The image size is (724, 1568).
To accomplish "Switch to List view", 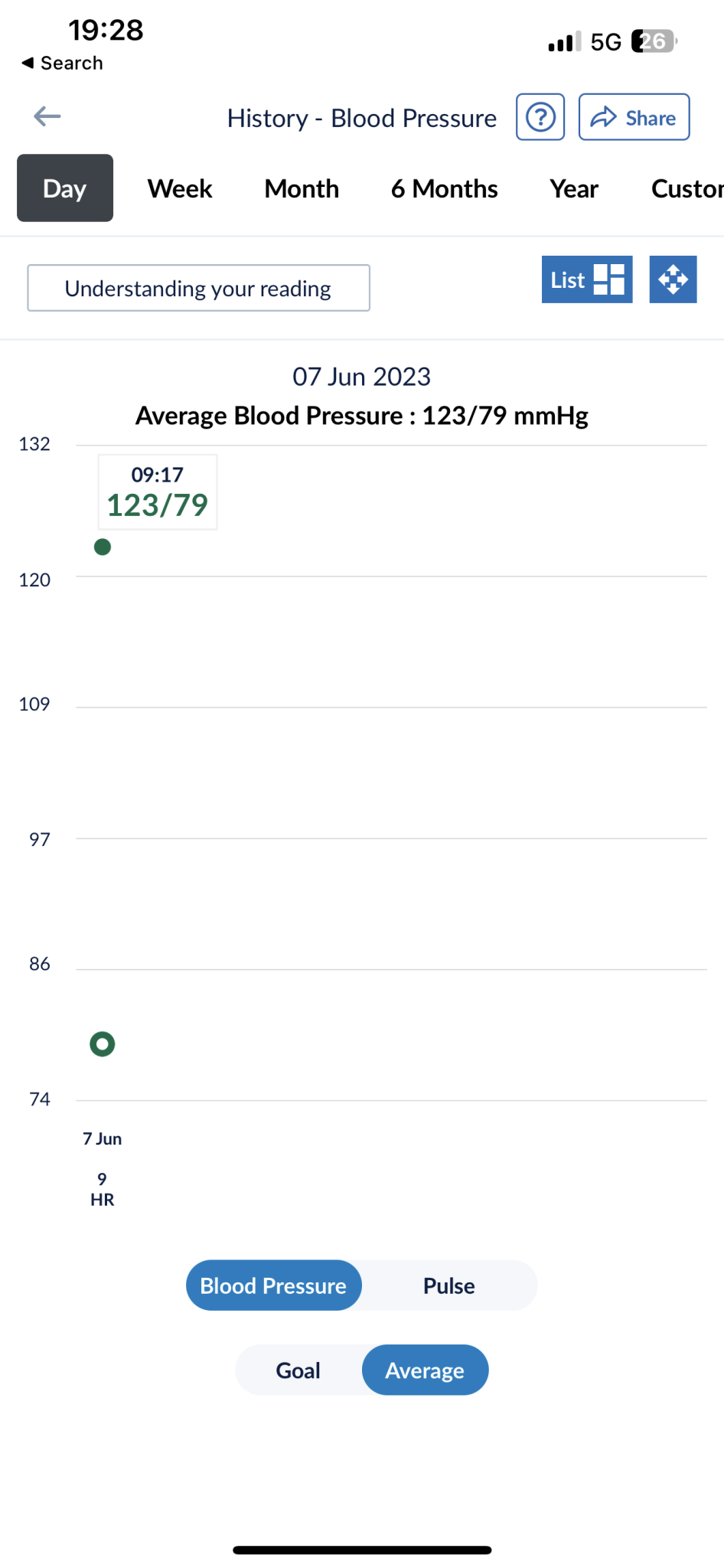I will [586, 279].
